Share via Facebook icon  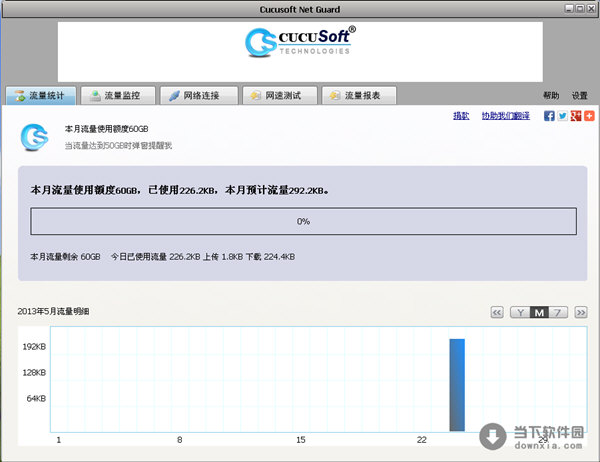pos(549,116)
